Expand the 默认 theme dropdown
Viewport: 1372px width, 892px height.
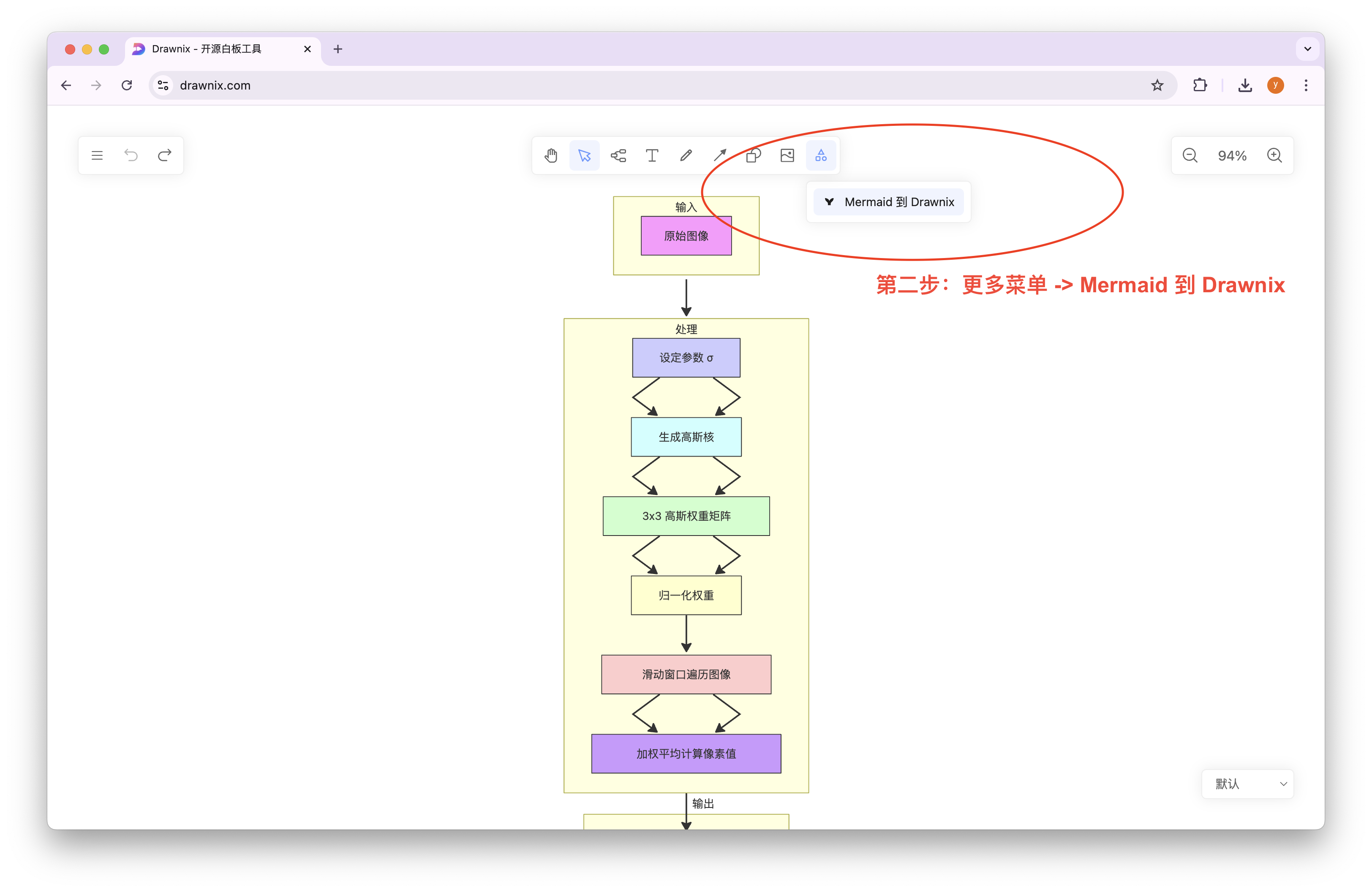[x=1247, y=784]
